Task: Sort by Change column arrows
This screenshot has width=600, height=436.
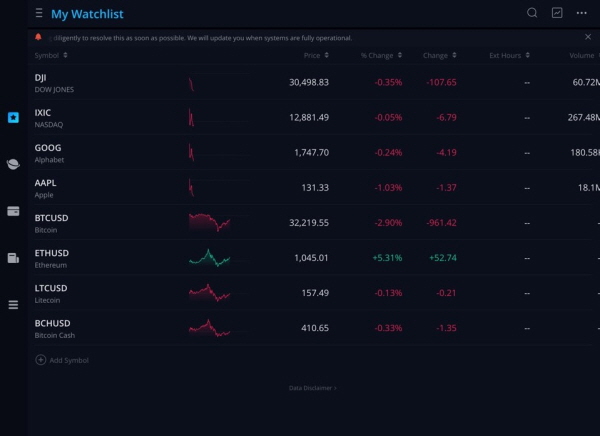Action: pos(454,55)
